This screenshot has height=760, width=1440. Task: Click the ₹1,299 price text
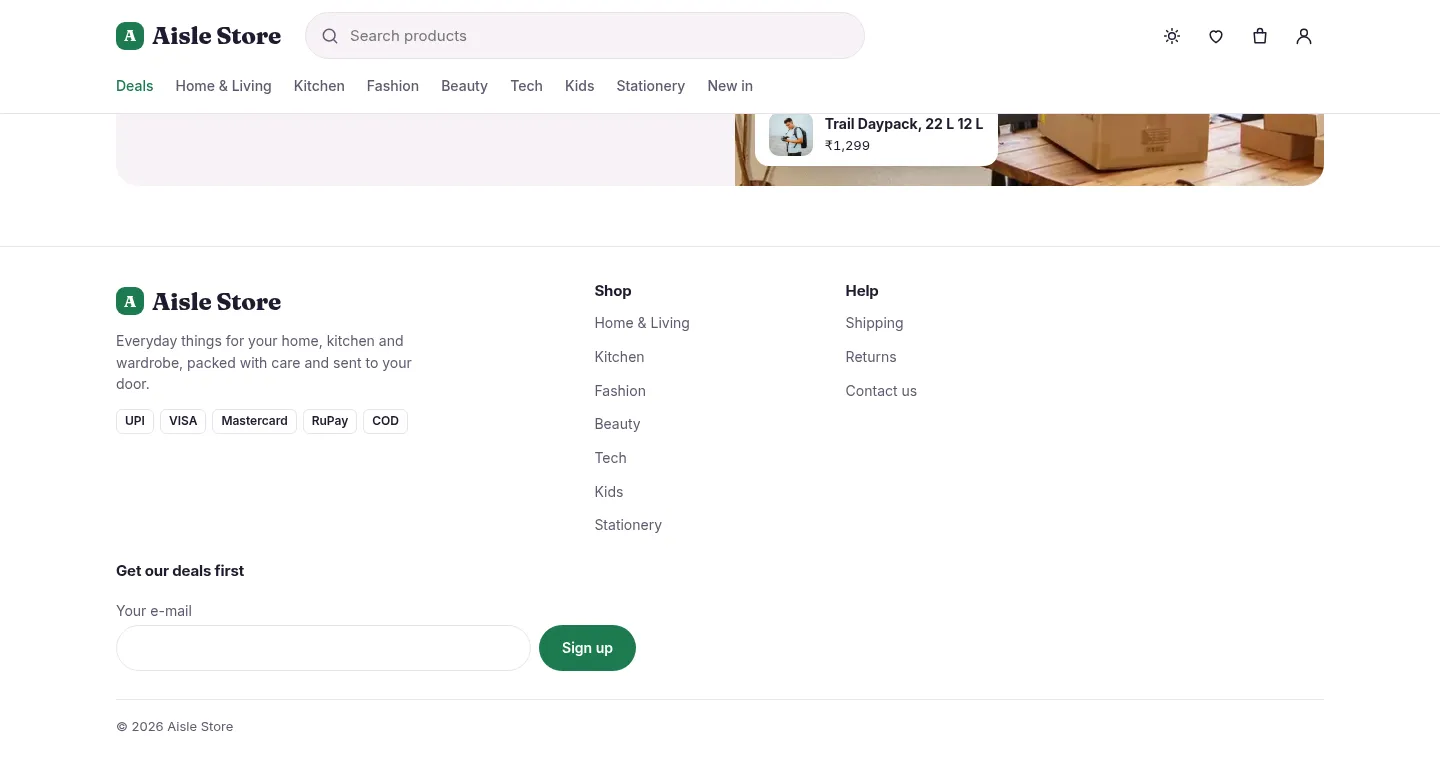[847, 146]
